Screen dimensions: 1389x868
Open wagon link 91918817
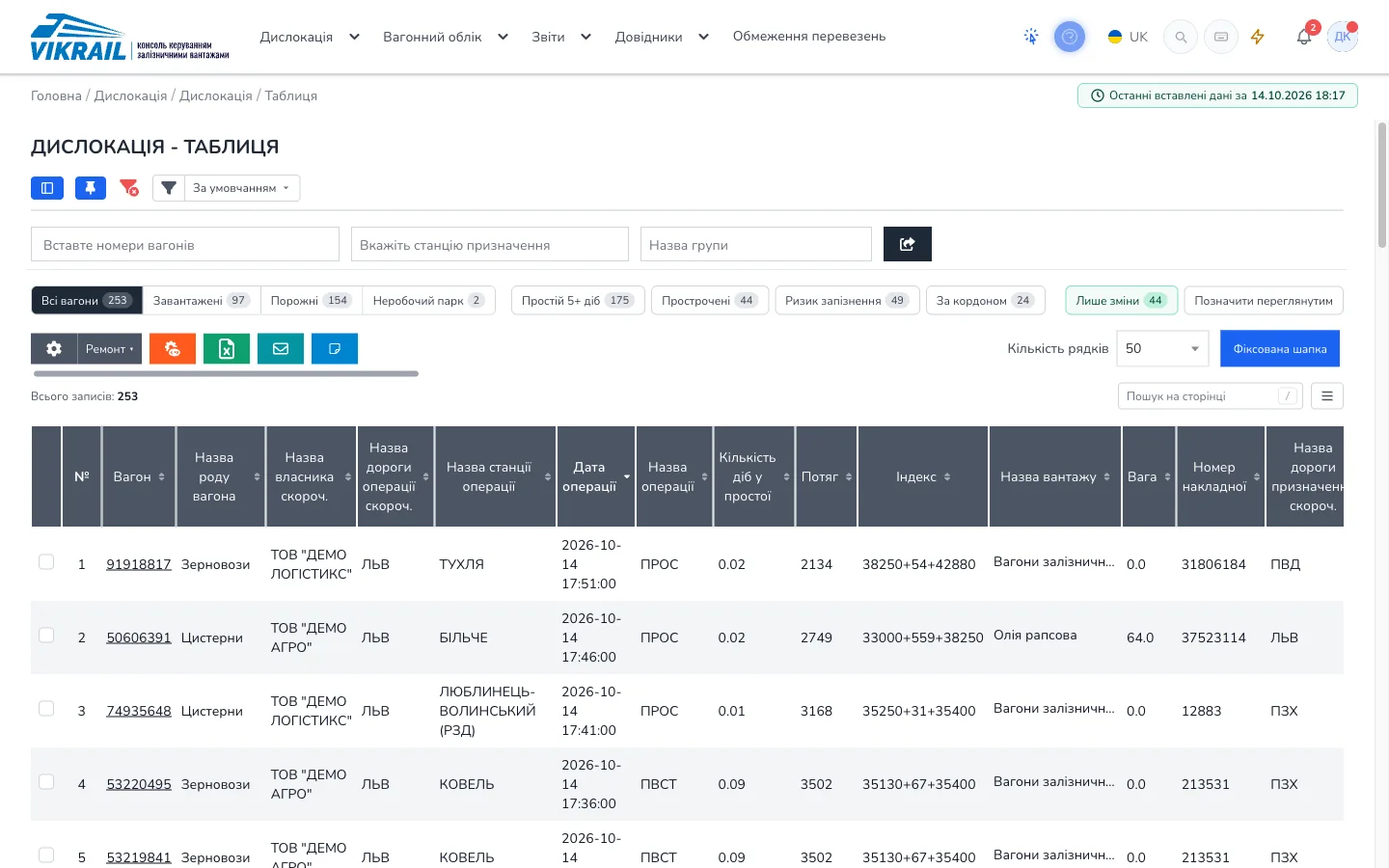click(x=139, y=564)
